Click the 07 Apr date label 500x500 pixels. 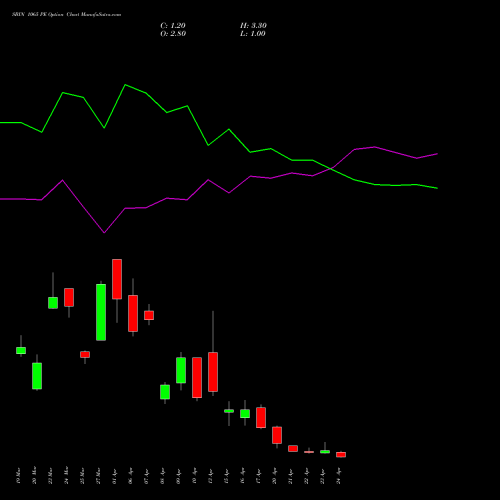click(x=146, y=476)
